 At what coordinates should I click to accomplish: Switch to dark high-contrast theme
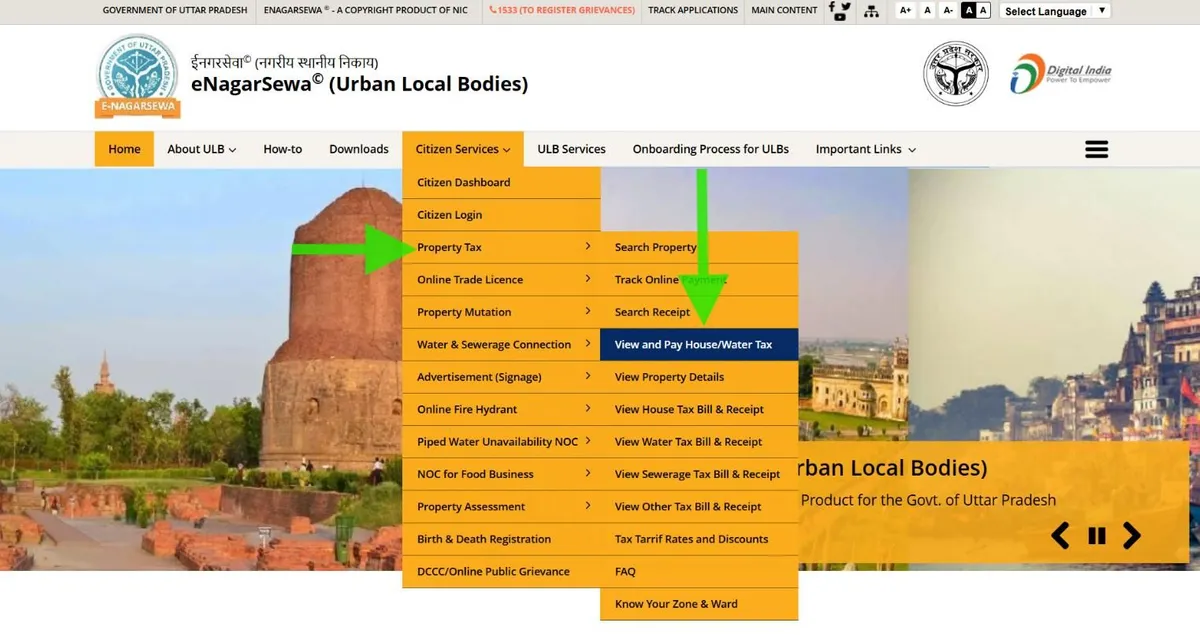[x=968, y=11]
